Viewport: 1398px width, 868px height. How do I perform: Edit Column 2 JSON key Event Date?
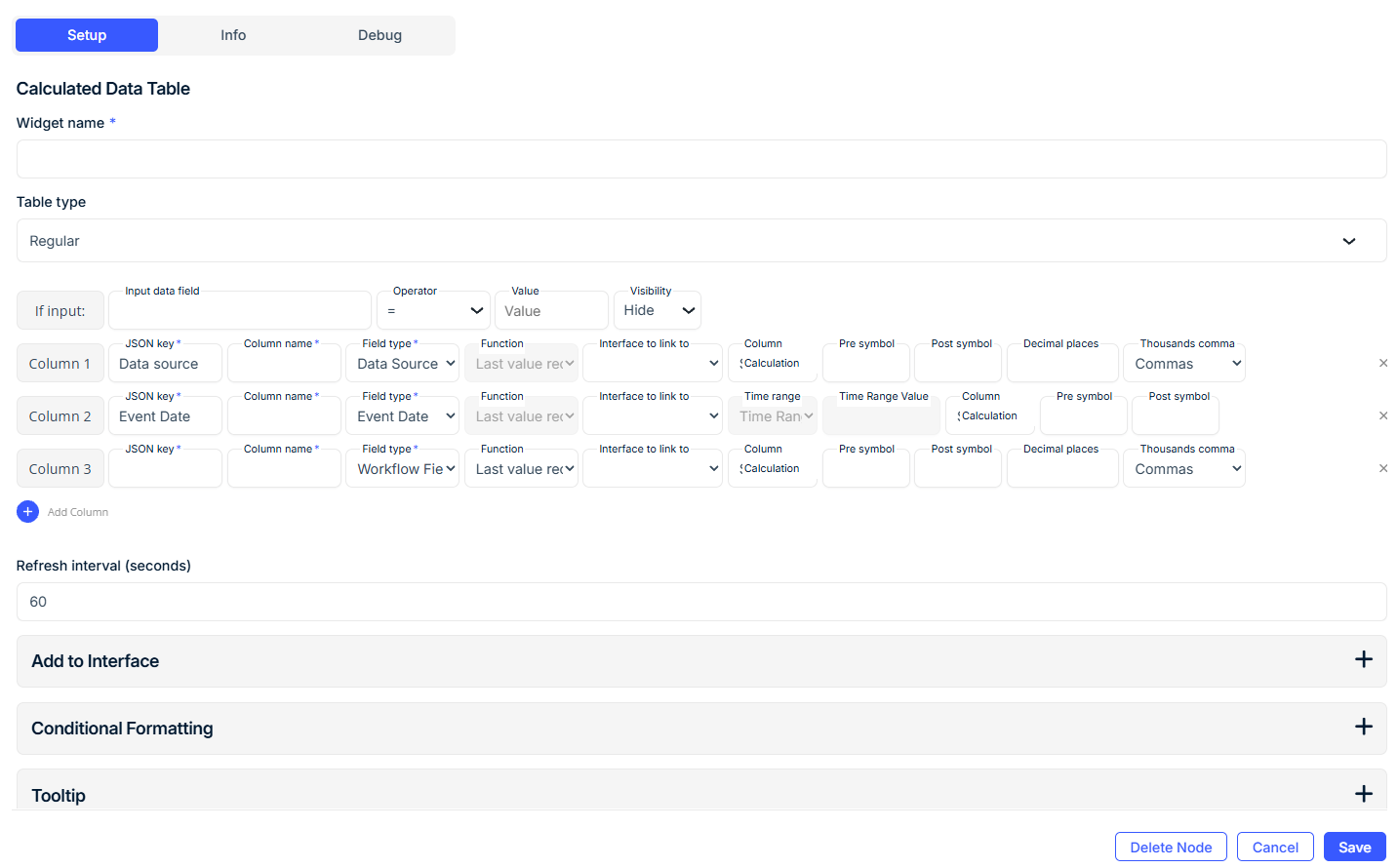point(165,415)
